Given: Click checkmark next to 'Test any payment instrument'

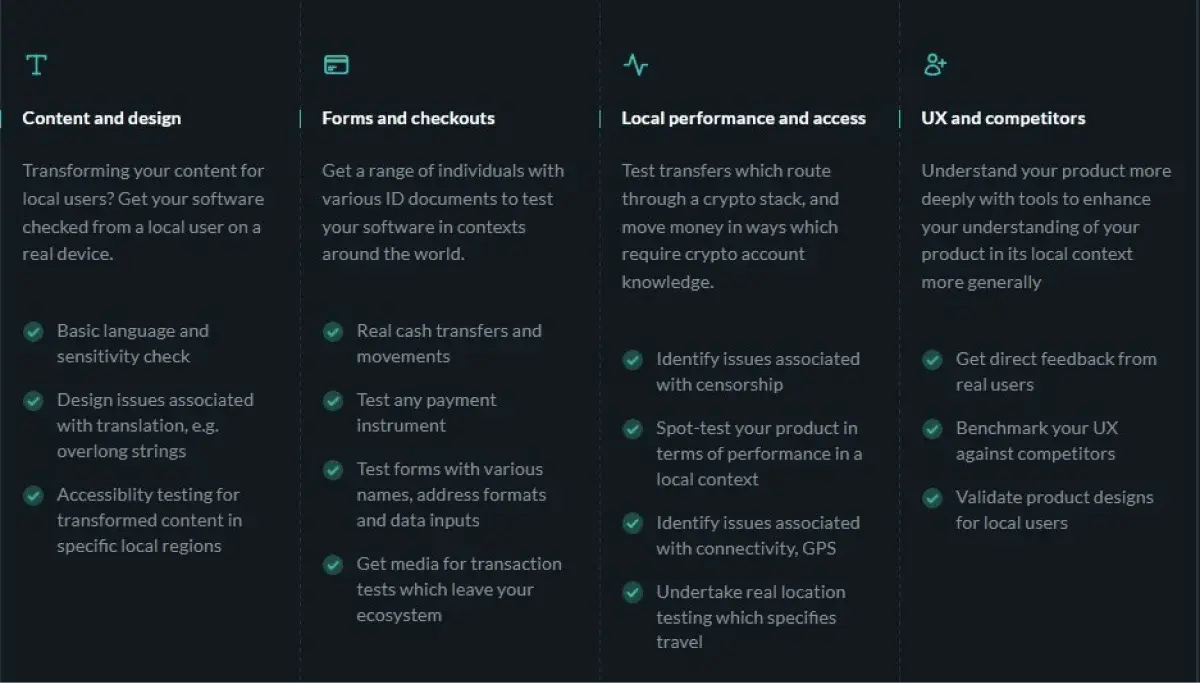Looking at the screenshot, I should pyautogui.click(x=333, y=400).
